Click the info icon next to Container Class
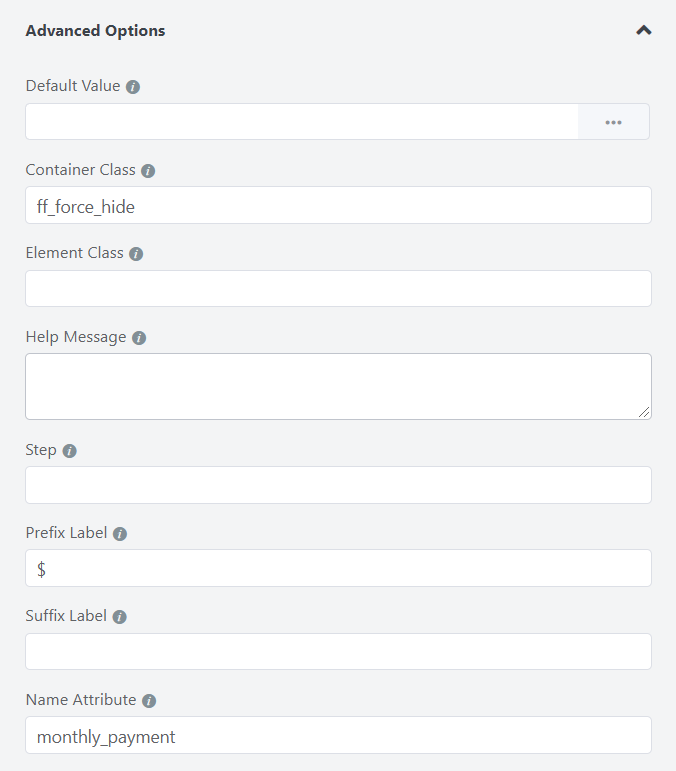 click(x=148, y=171)
